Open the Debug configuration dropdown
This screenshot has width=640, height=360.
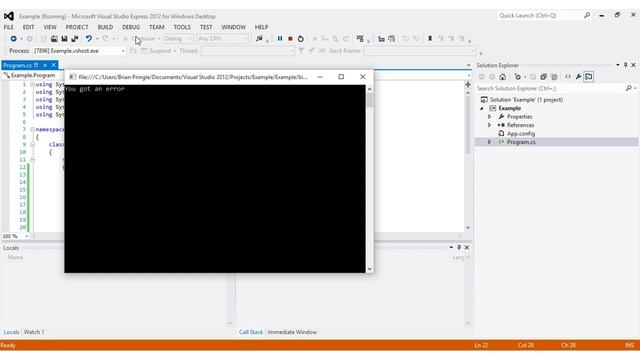178,38
